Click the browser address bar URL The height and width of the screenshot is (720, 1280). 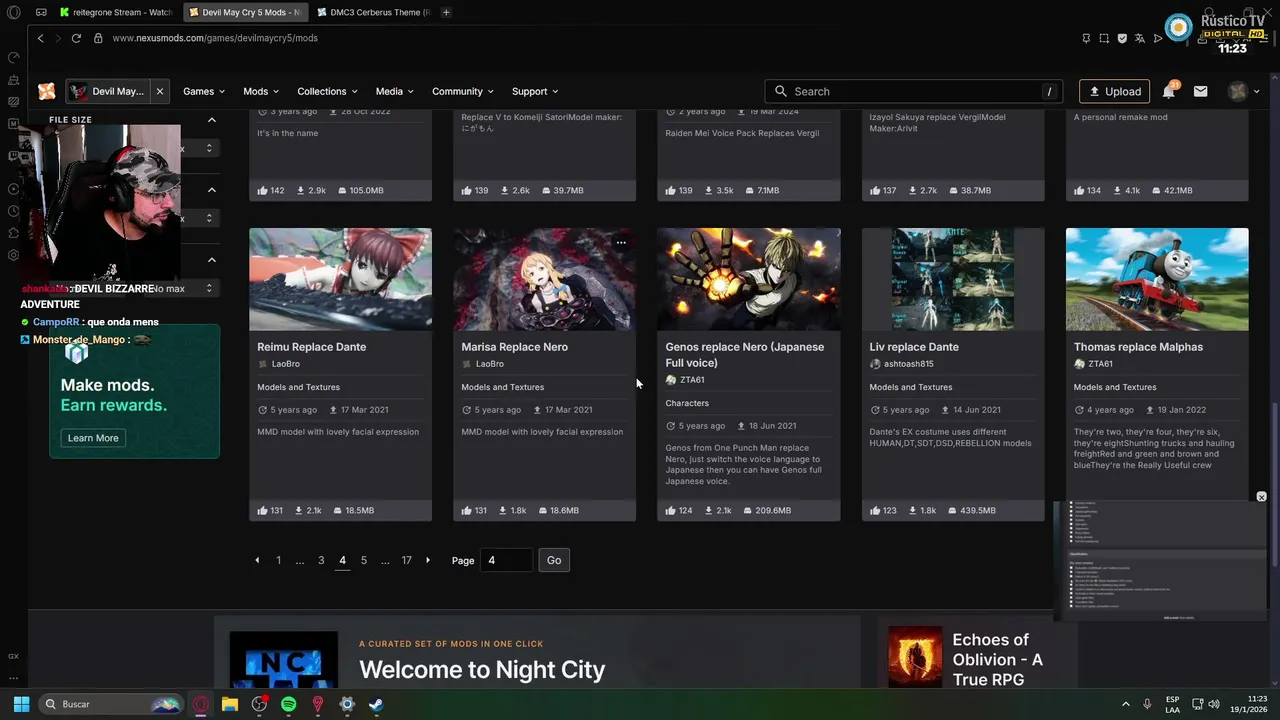tap(215, 38)
